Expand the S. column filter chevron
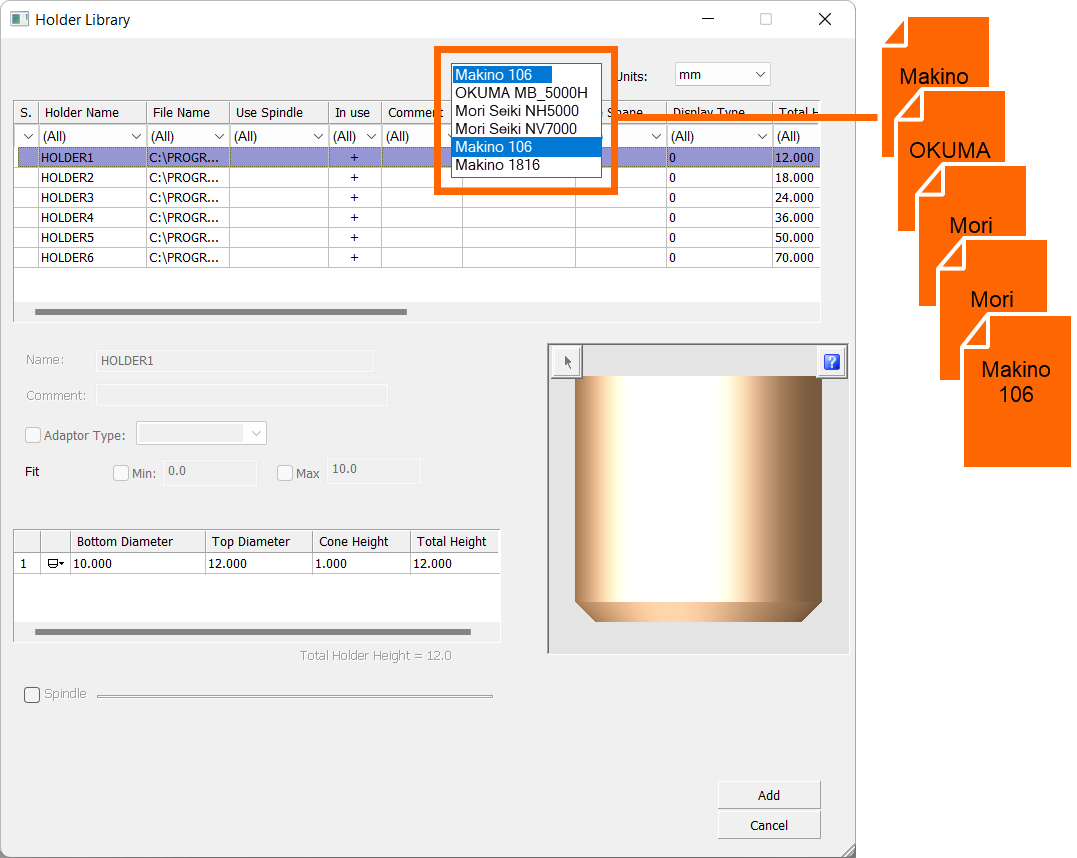The height and width of the screenshot is (858, 1077). point(27,136)
